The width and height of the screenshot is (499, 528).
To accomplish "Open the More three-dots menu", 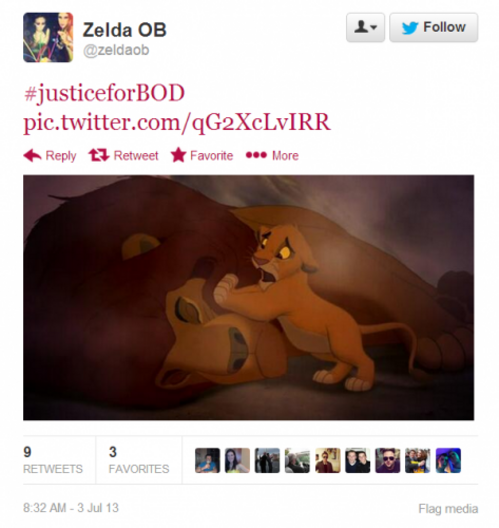I will click(x=256, y=155).
